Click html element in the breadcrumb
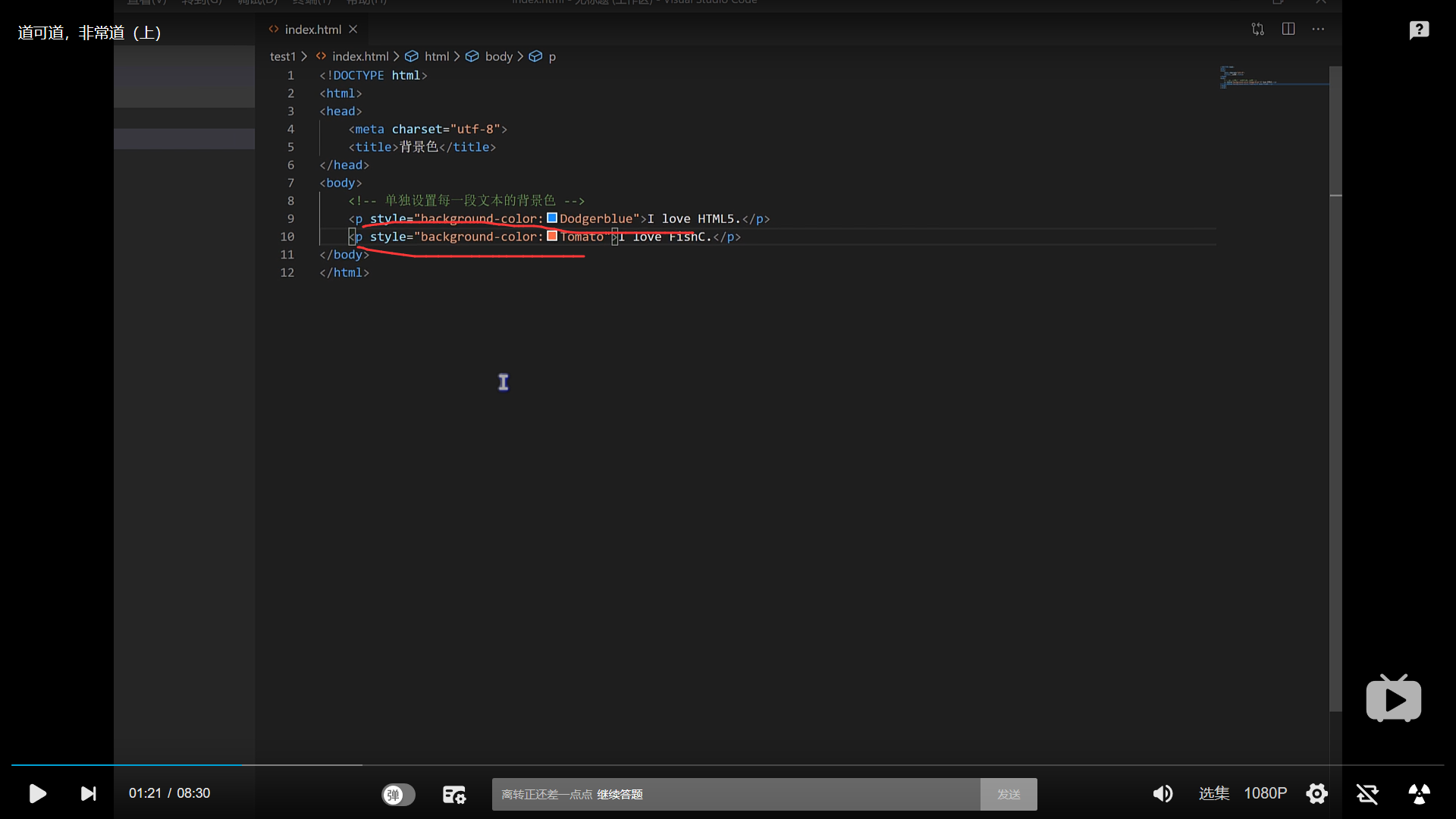 436,56
